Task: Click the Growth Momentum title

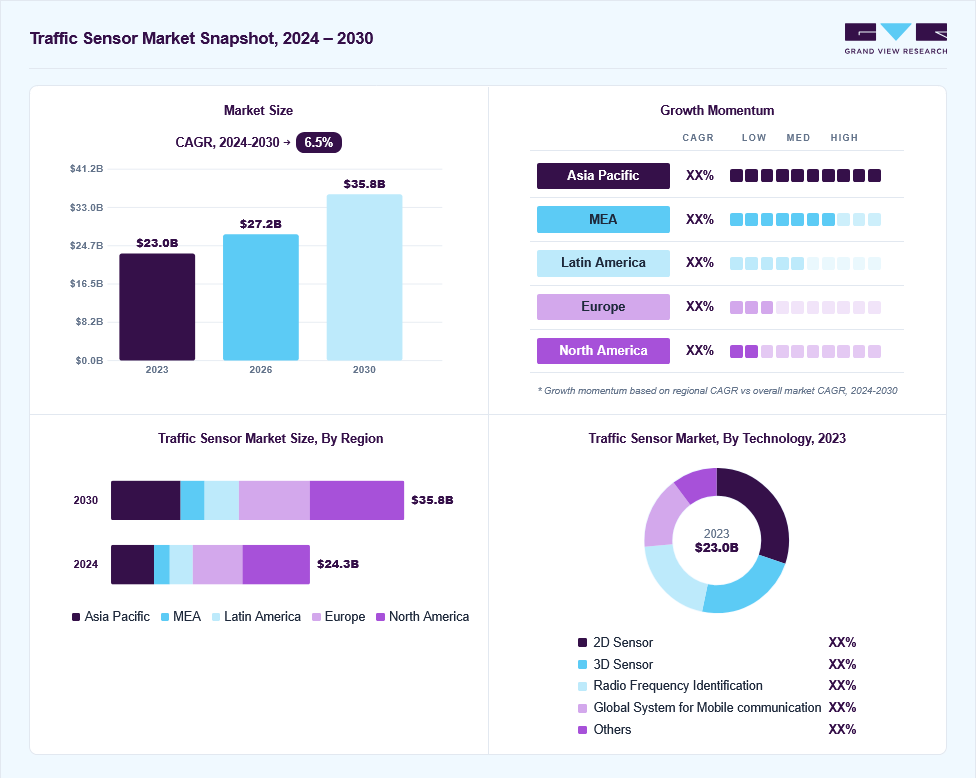Action: point(717,111)
